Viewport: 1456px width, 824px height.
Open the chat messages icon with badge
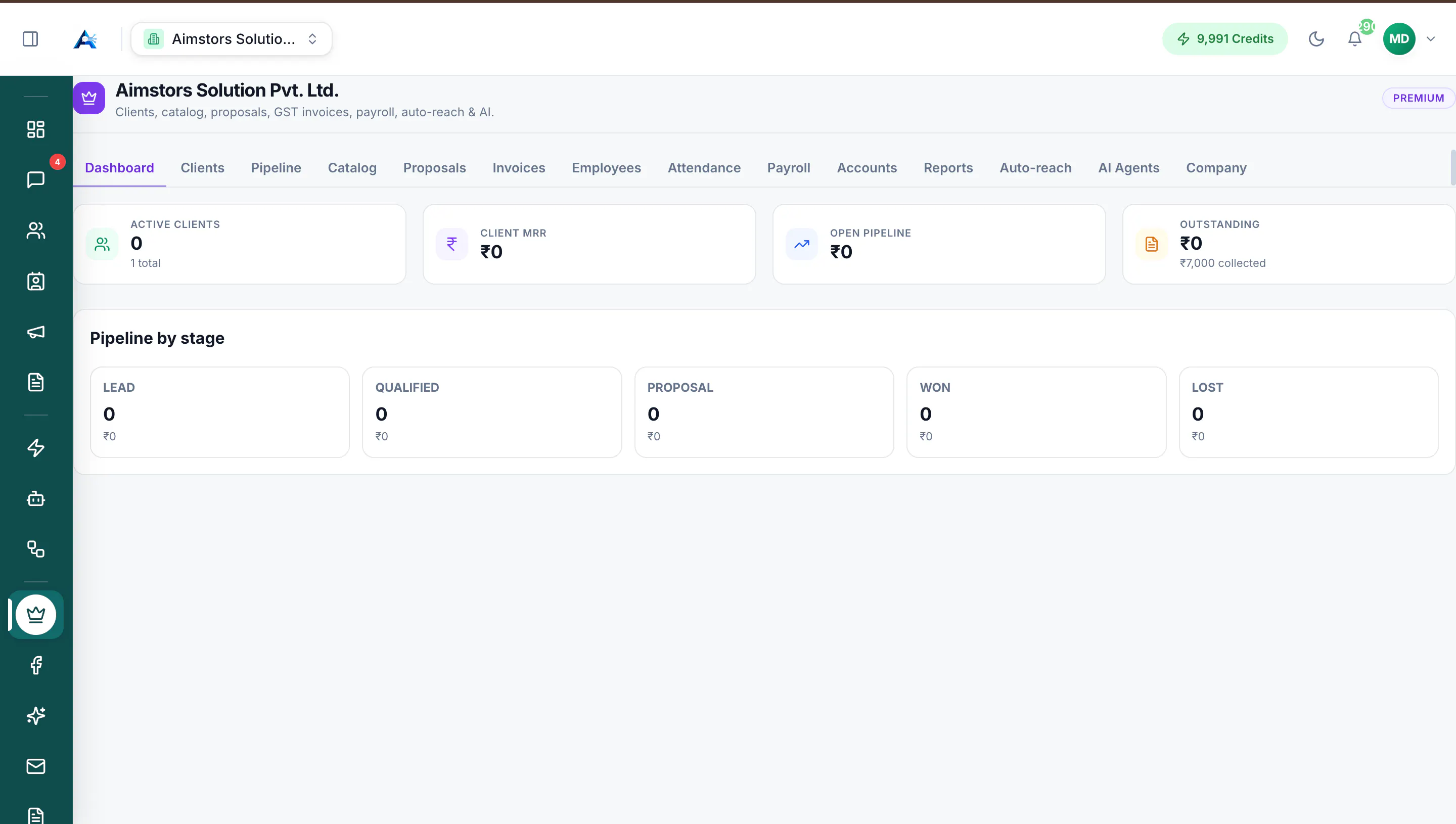click(x=36, y=179)
